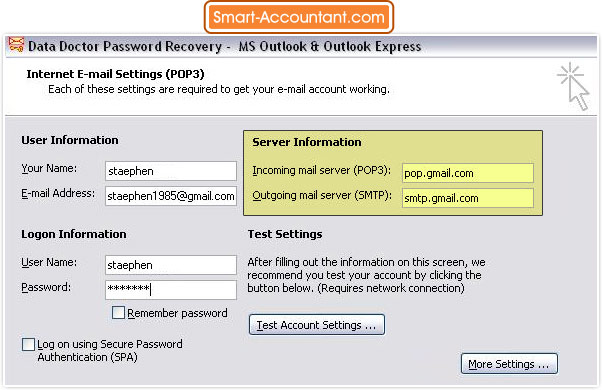This screenshot has width=602, height=390.
Task: Click the Logon Information section title
Action: click(74, 234)
